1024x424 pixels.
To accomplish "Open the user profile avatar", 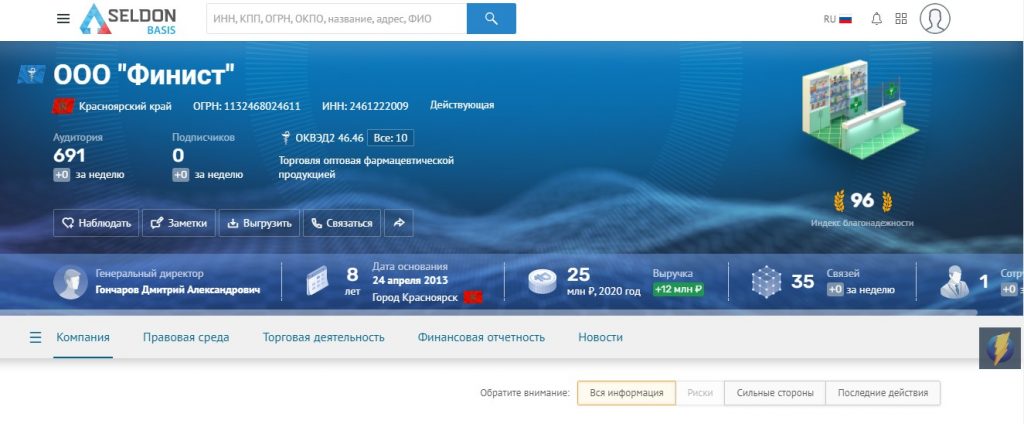I will pos(935,18).
